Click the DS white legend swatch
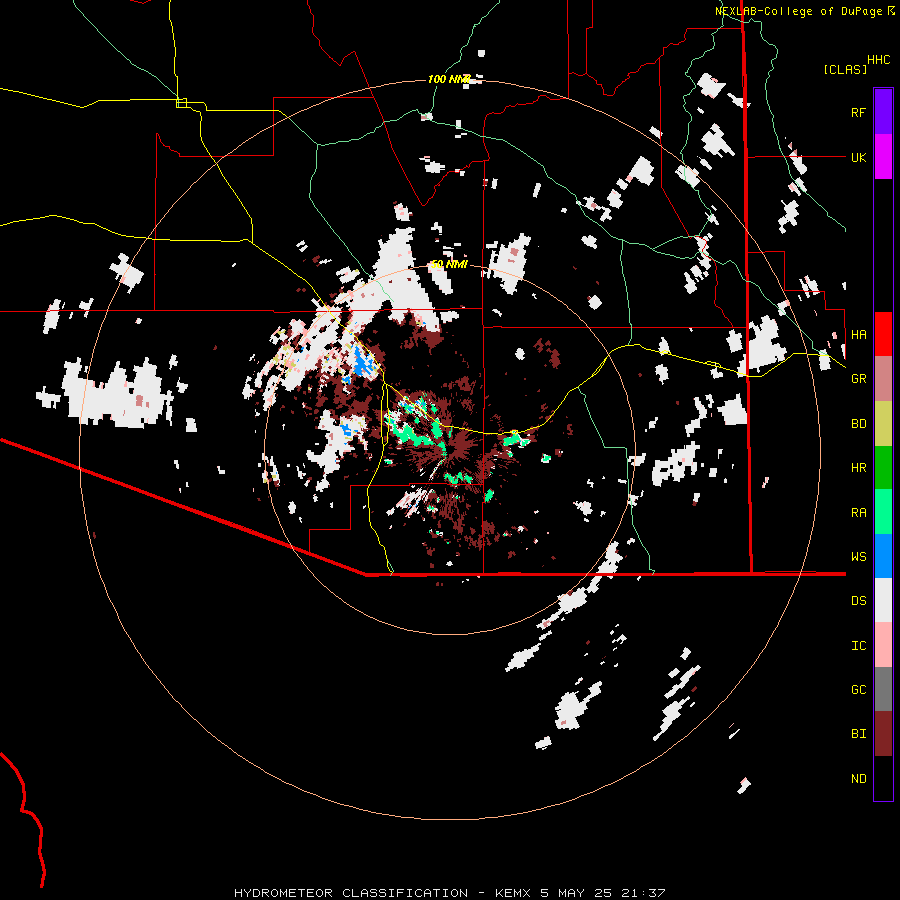Image resolution: width=900 pixels, height=900 pixels. click(x=883, y=600)
